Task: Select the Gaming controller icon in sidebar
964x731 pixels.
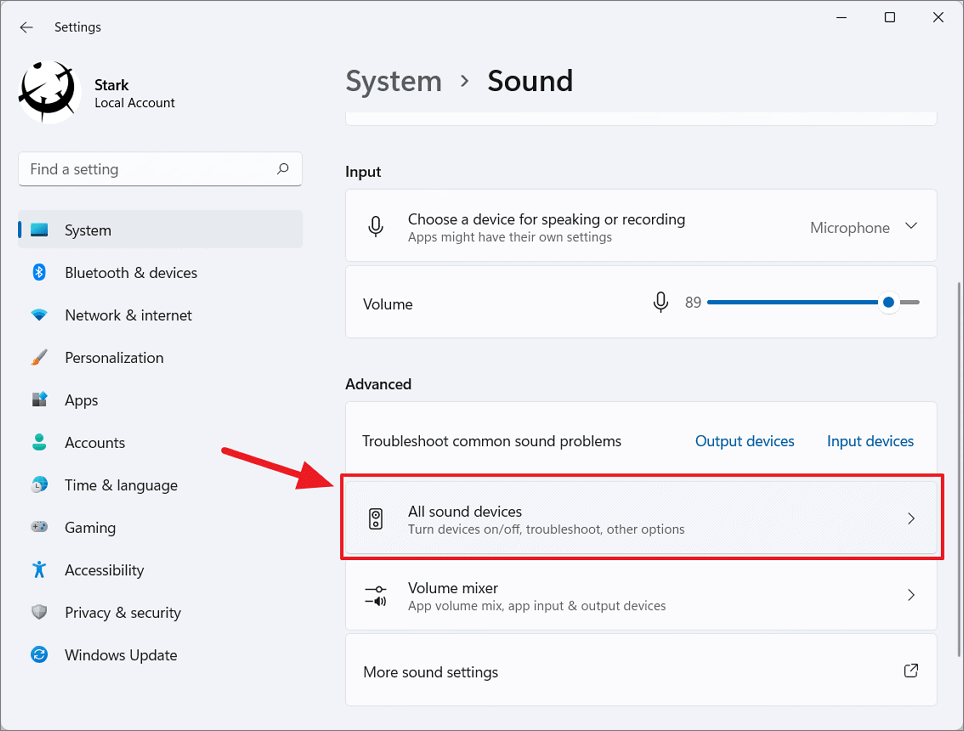Action: (x=38, y=527)
